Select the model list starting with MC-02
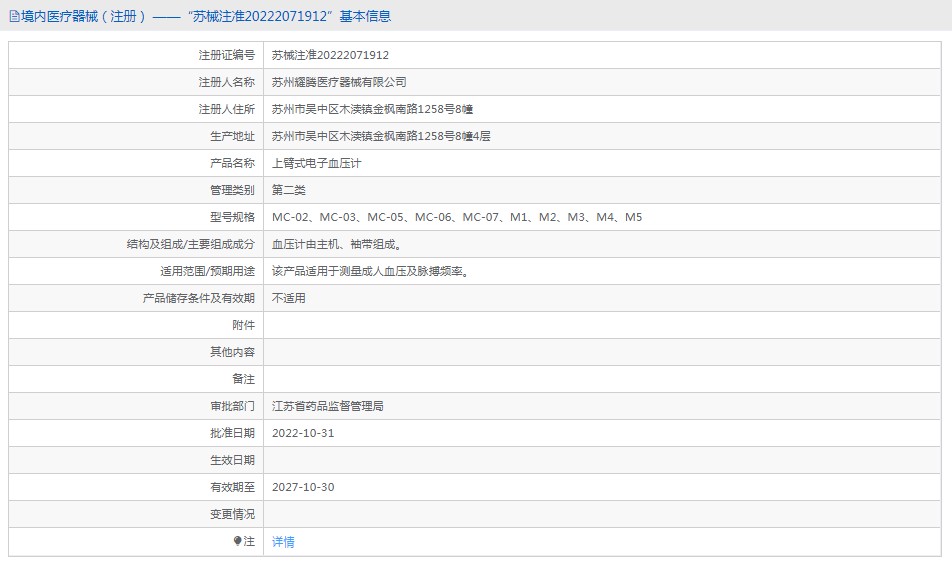The width and height of the screenshot is (952, 567). [x=457, y=217]
